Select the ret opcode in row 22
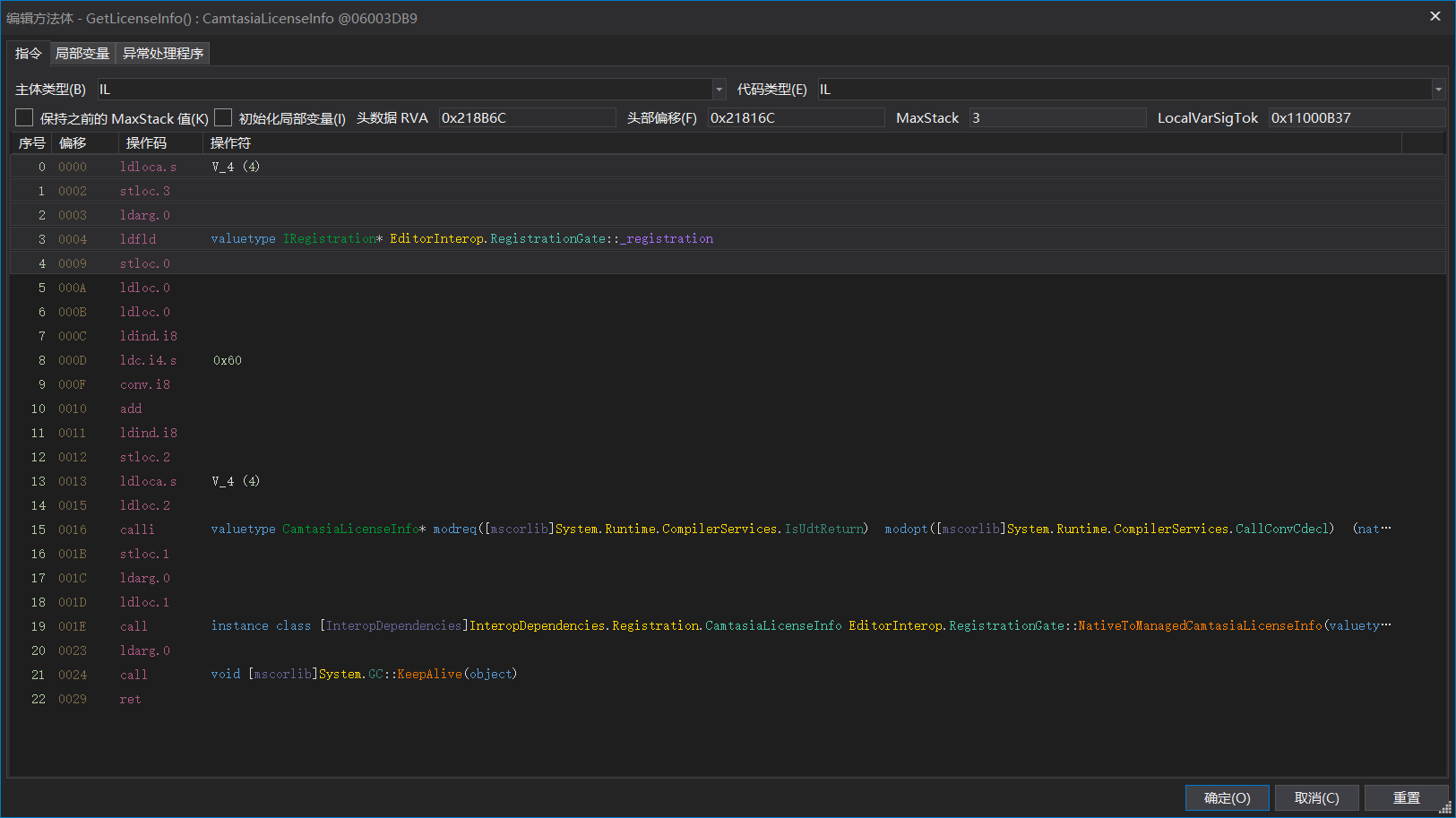 click(x=130, y=699)
